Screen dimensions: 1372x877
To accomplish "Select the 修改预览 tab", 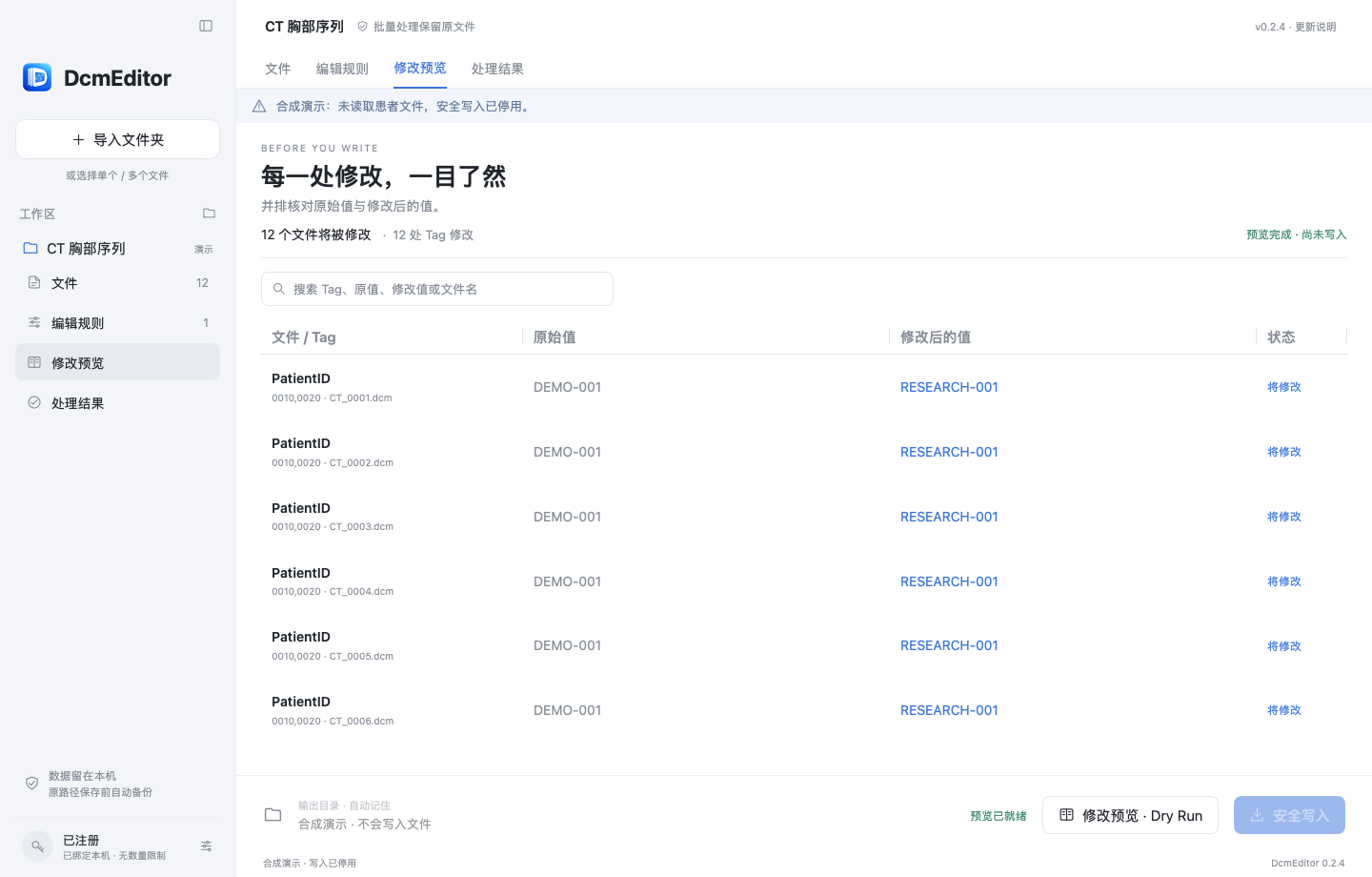I will [x=420, y=69].
